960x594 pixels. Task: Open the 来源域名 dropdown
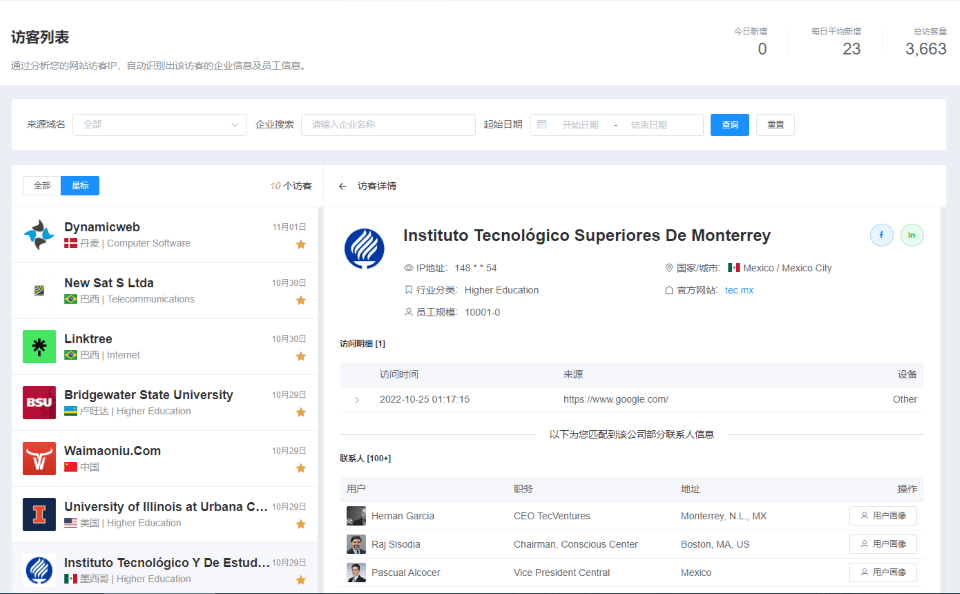pyautogui.click(x=159, y=125)
